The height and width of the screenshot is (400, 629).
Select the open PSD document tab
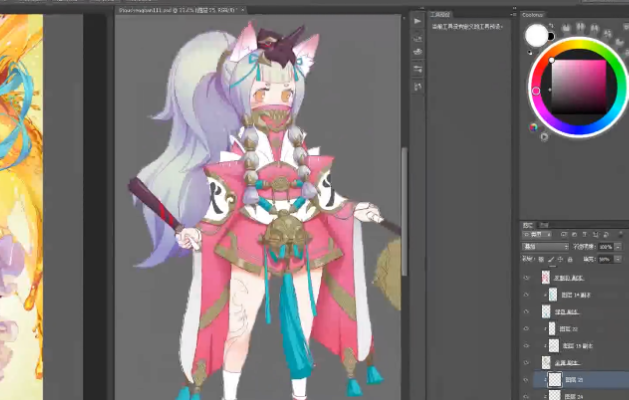tap(178, 10)
